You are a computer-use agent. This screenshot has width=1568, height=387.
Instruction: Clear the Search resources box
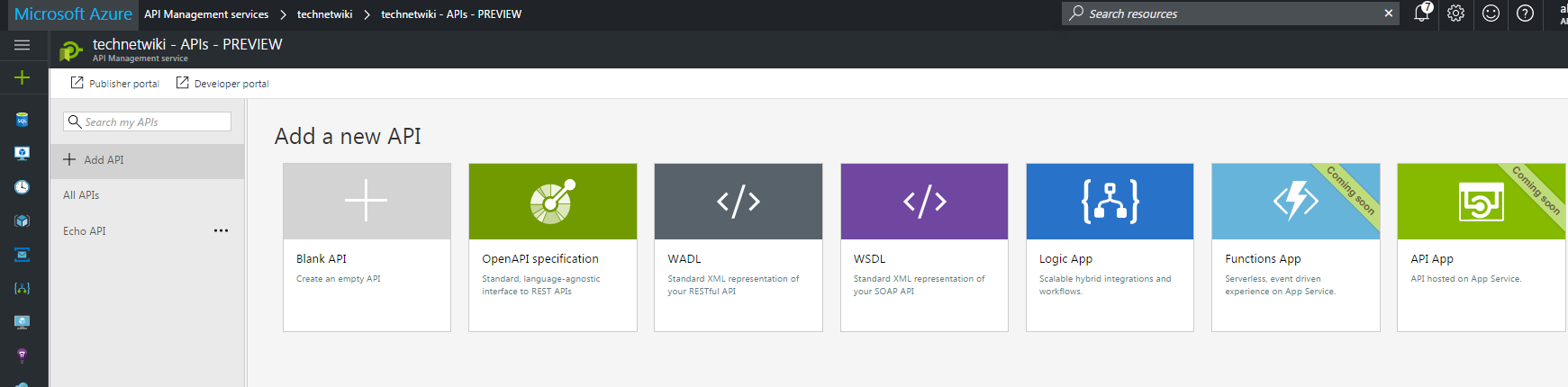pyautogui.click(x=1388, y=13)
